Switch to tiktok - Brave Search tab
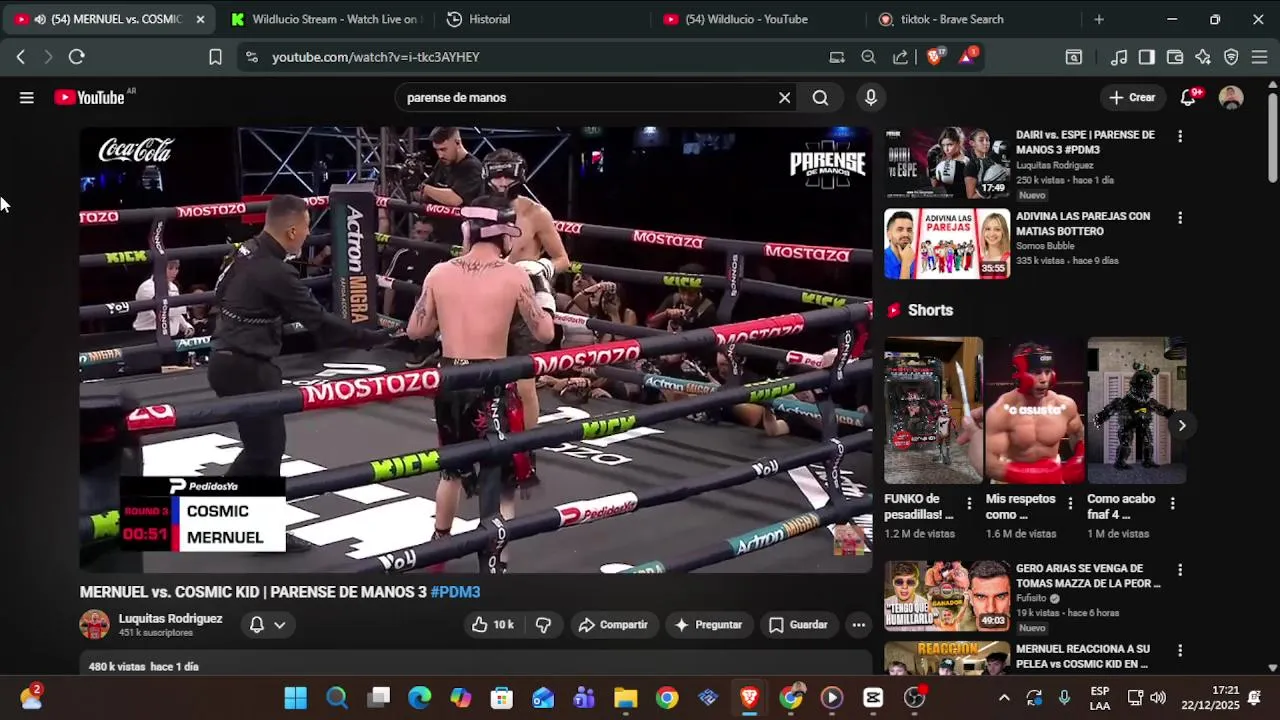1280x720 pixels. pos(972,19)
